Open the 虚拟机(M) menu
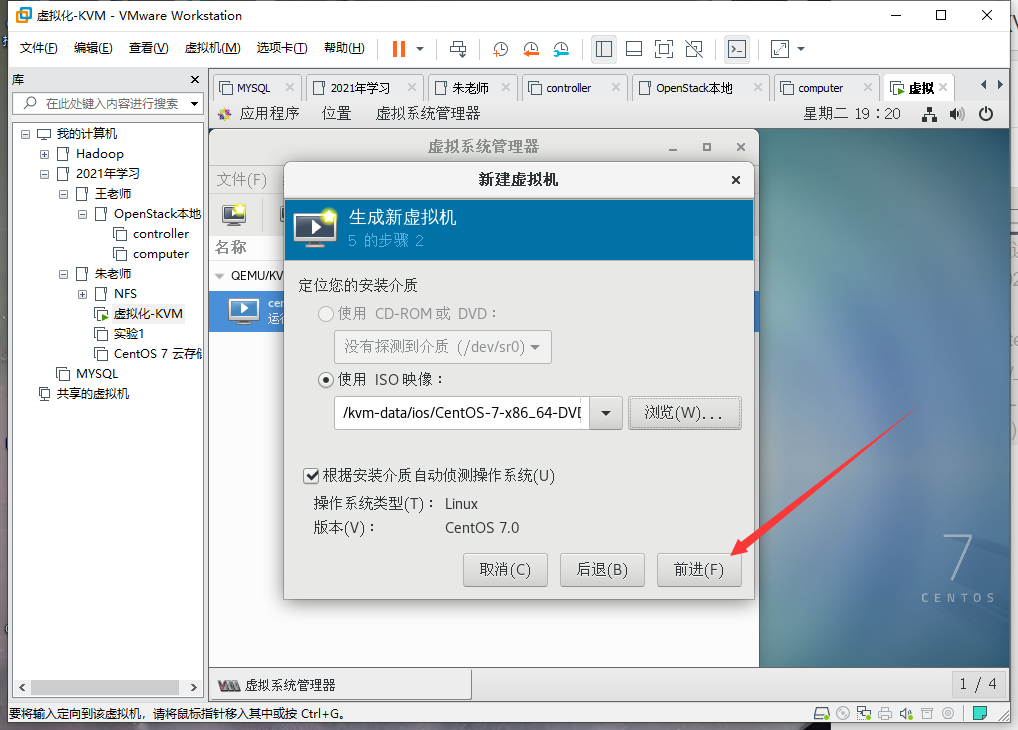The width and height of the screenshot is (1018, 730). coord(212,48)
